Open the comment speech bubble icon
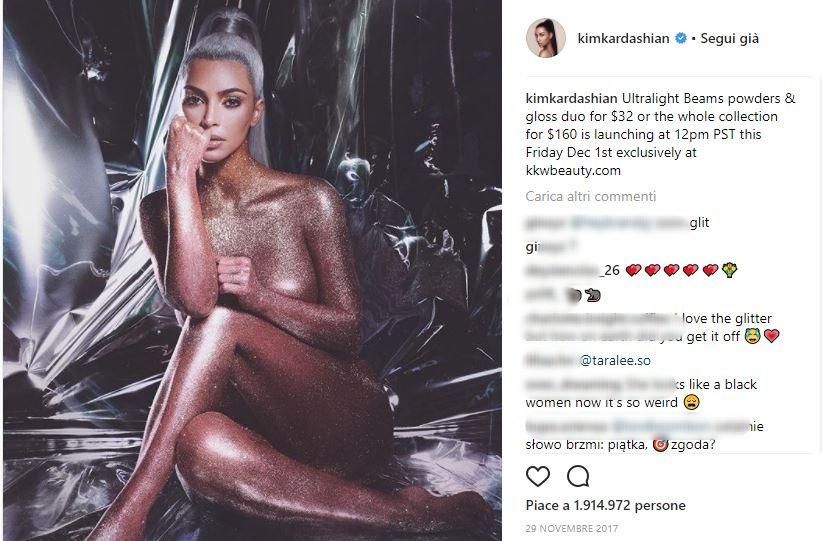The width and height of the screenshot is (822, 541). click(x=578, y=476)
